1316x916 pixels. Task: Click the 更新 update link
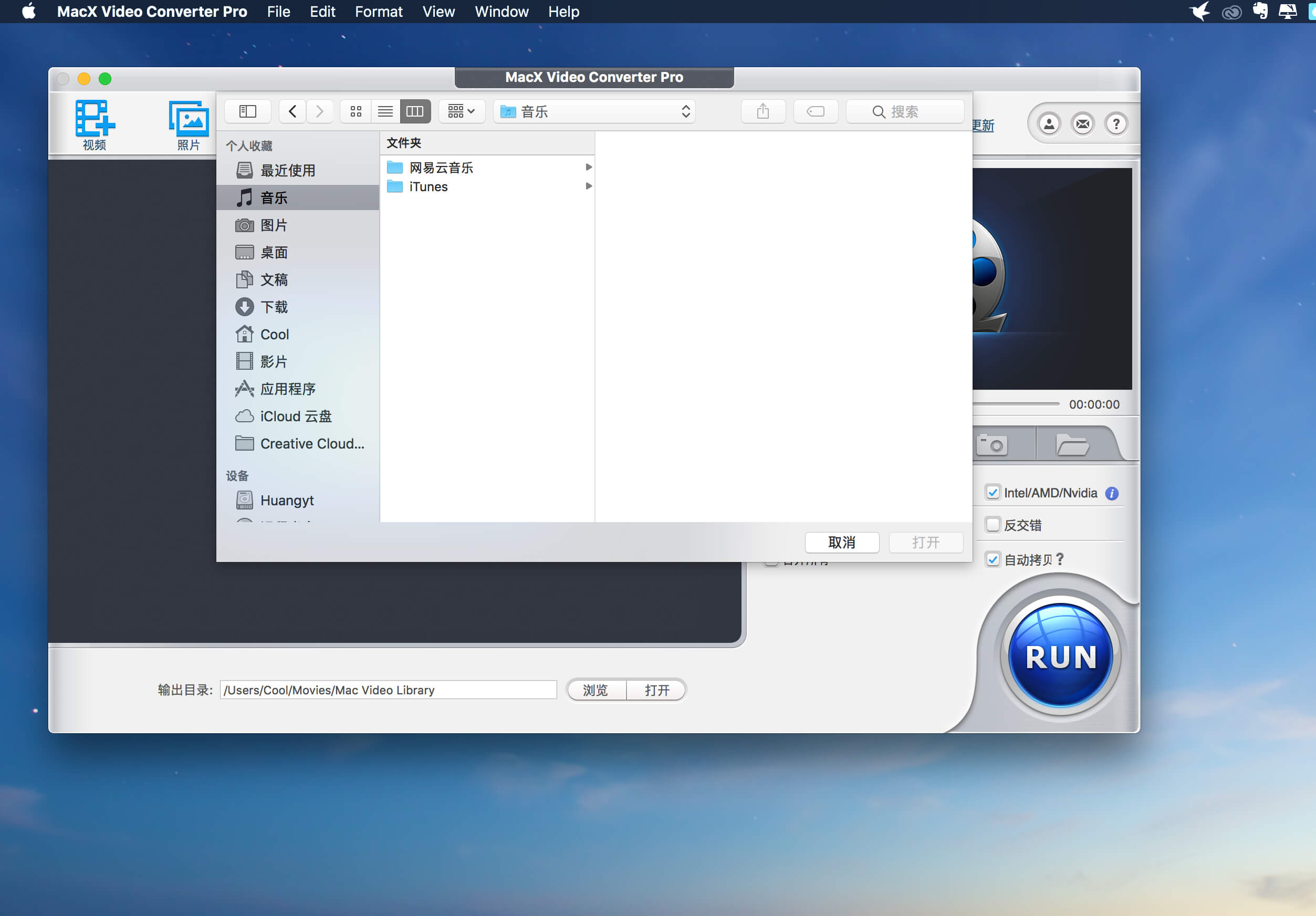pos(984,126)
